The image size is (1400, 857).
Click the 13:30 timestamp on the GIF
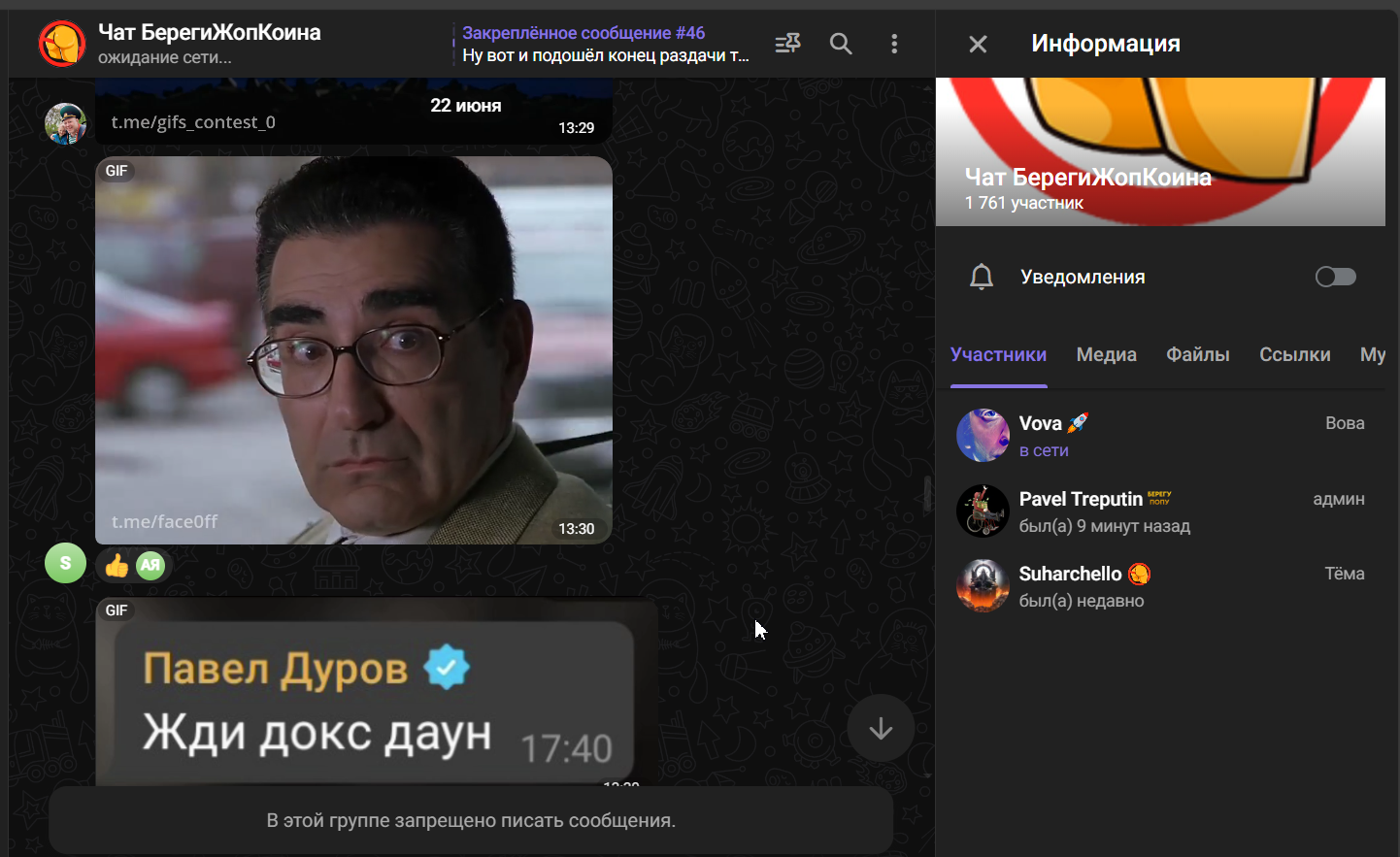click(576, 529)
